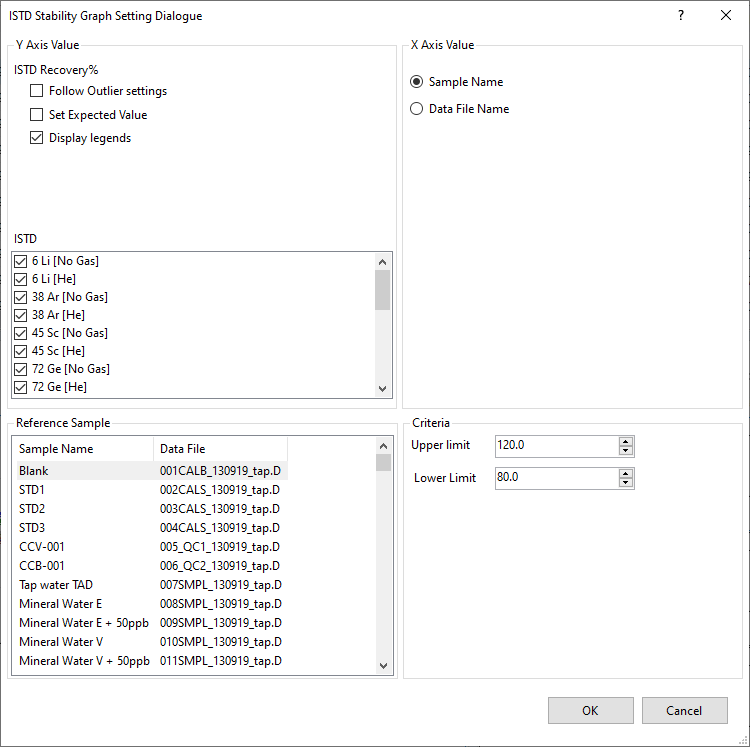Image resolution: width=750 pixels, height=747 pixels.
Task: Click Reference Sample list scrollbar thumb
Action: [383, 462]
